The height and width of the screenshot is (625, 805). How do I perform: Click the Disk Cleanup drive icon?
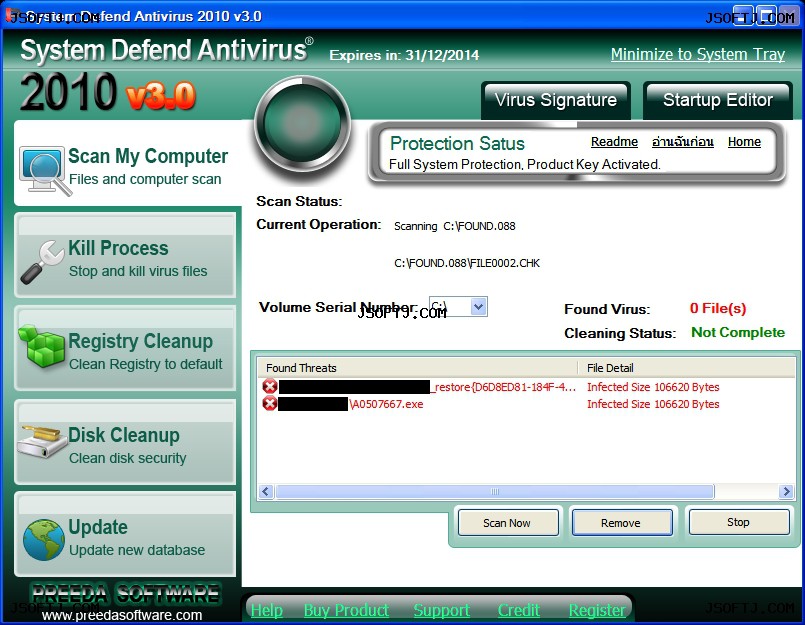coord(42,441)
